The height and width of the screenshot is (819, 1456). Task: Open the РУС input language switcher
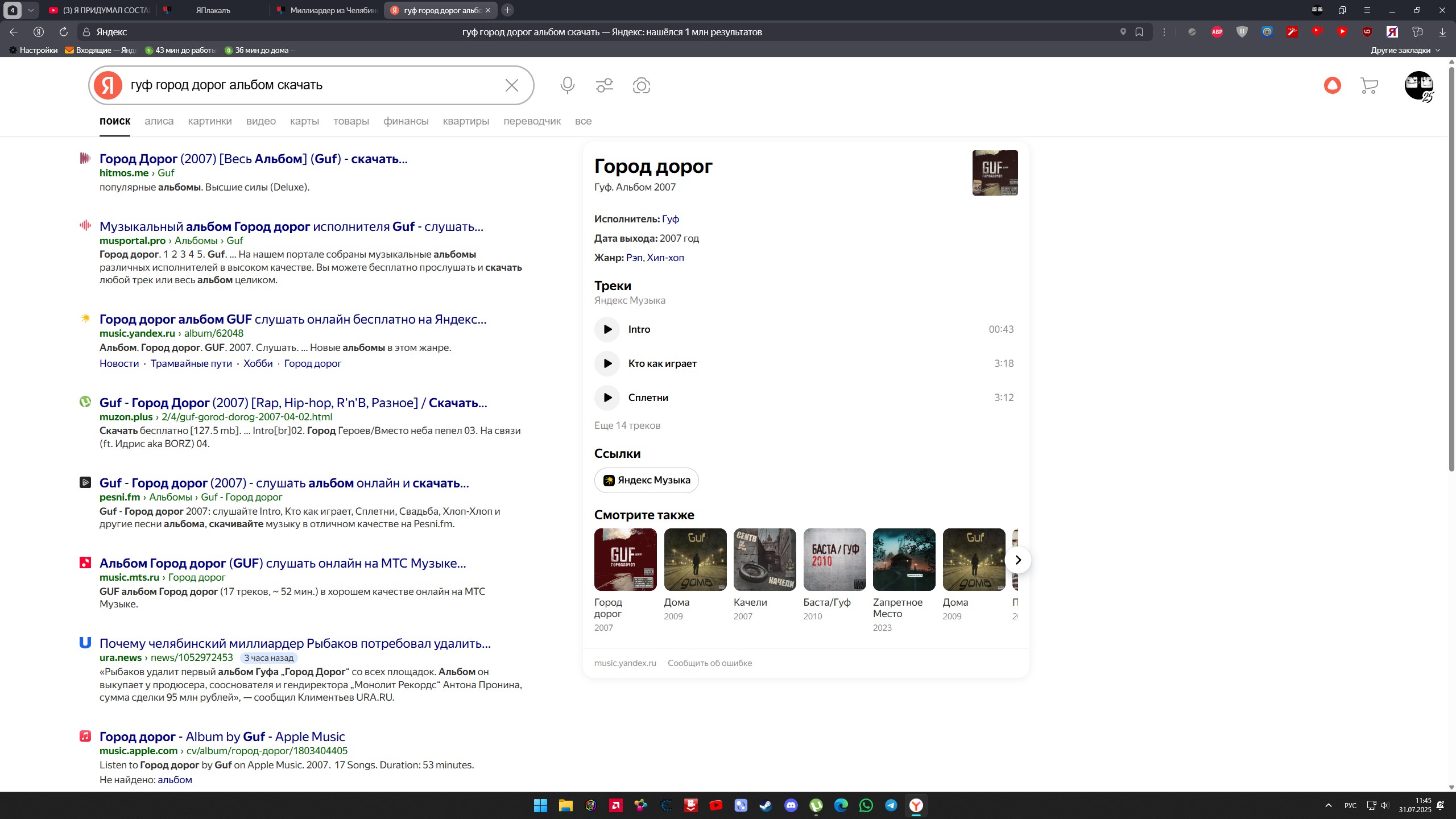click(x=1350, y=805)
